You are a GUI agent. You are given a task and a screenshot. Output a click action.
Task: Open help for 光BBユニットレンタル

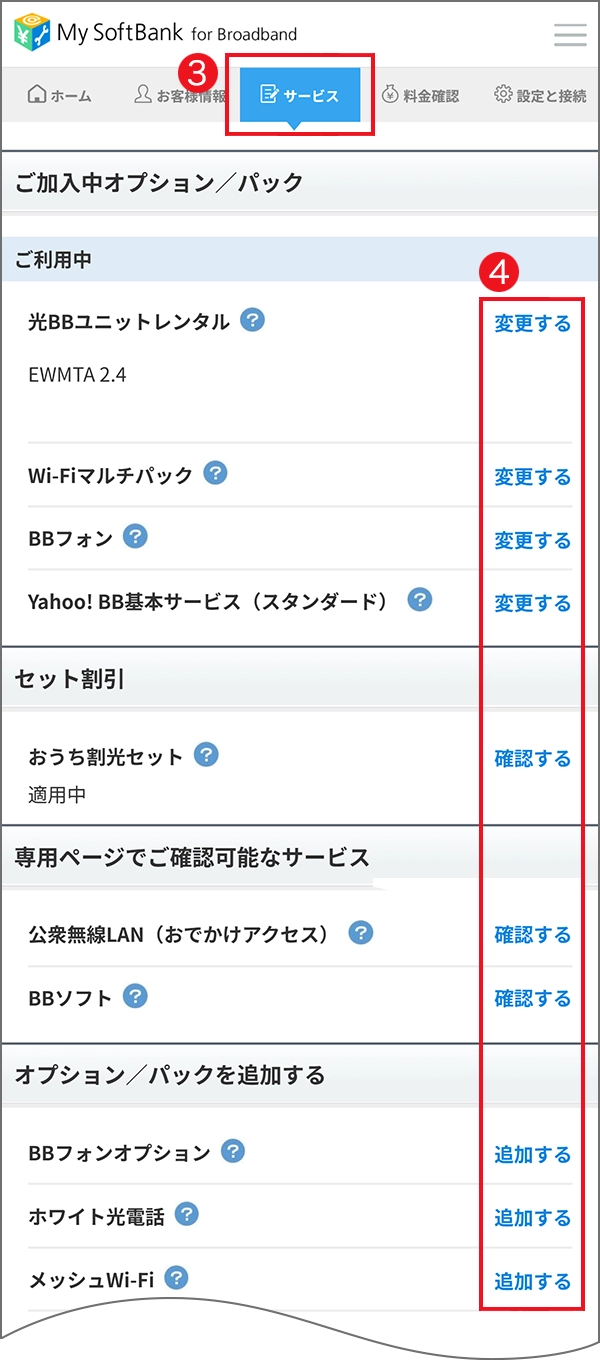(x=253, y=321)
